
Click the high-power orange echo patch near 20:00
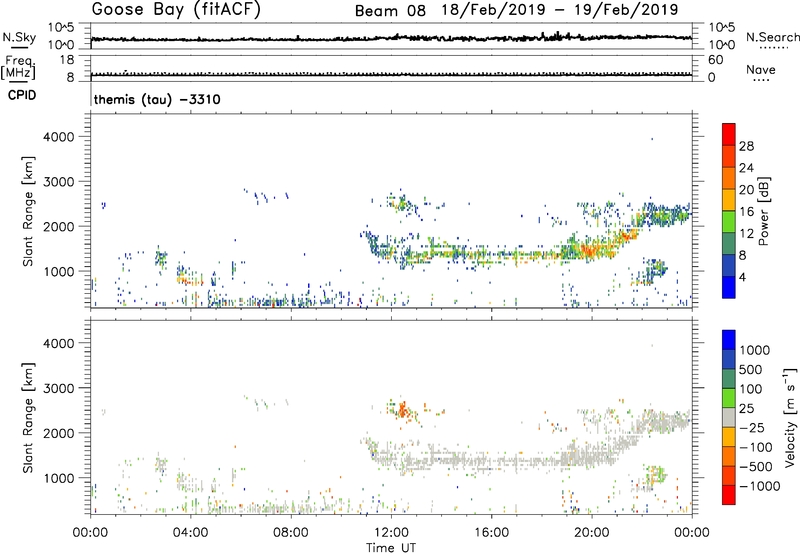click(x=591, y=250)
